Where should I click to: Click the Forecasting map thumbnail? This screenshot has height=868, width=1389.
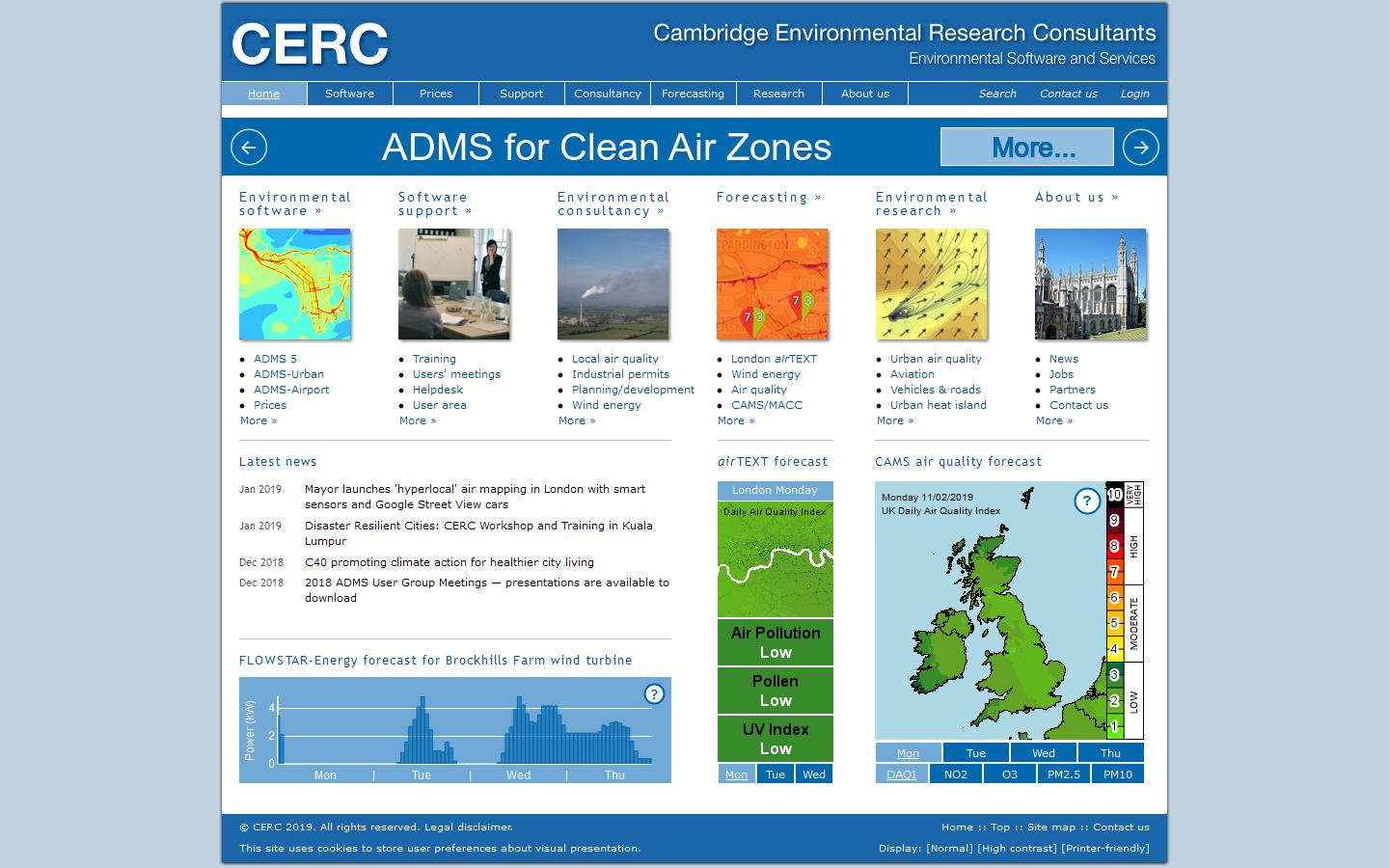pyautogui.click(x=772, y=284)
